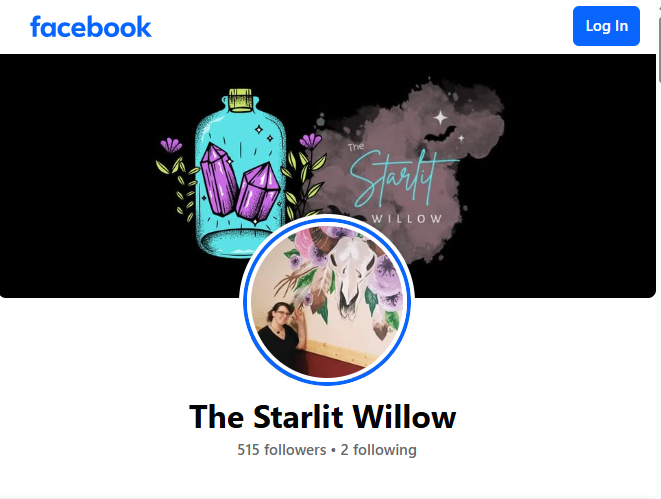Click the purple flower left of bottle
661x499 pixels.
point(171,145)
